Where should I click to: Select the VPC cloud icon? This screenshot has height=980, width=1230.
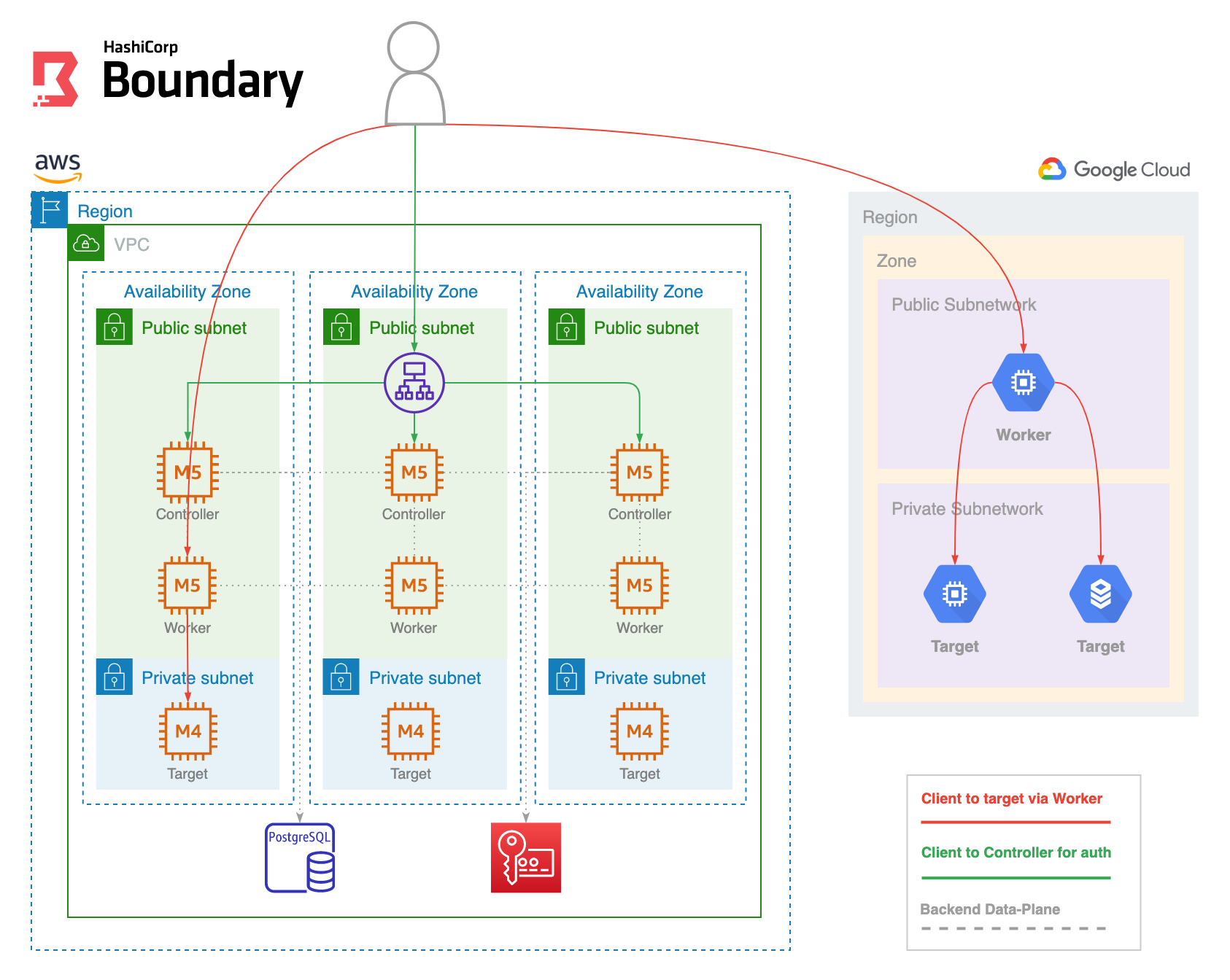tap(86, 243)
